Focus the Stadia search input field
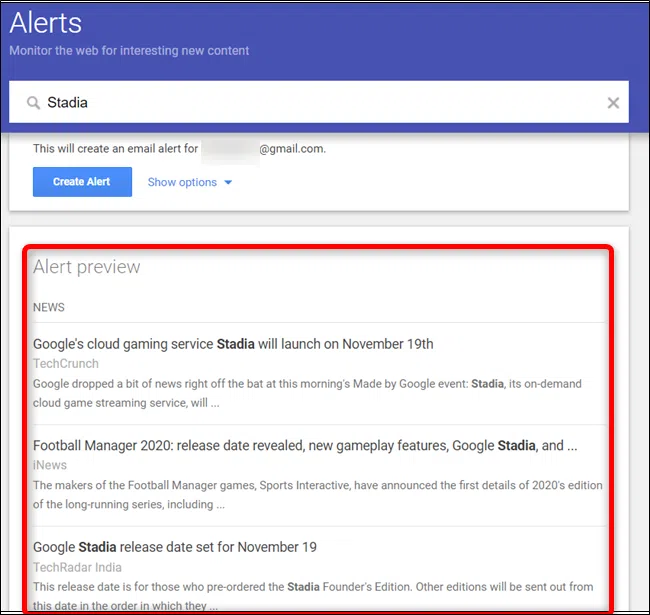 (x=300, y=103)
